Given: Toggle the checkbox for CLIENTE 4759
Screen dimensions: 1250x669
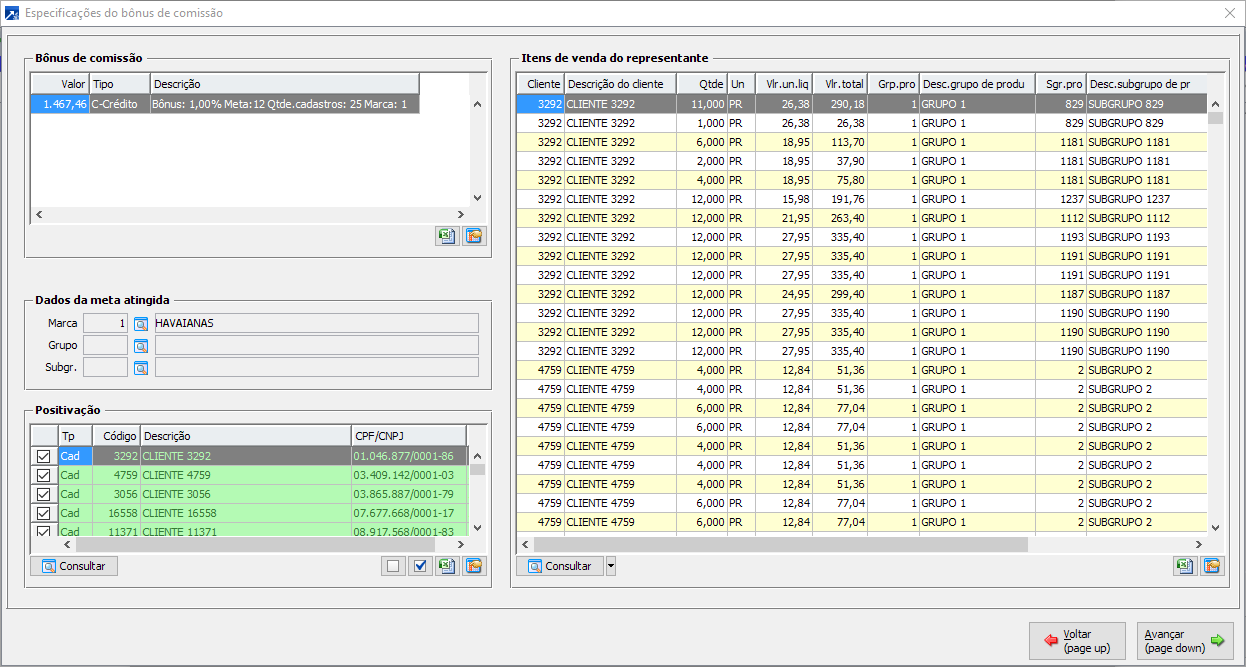Looking at the screenshot, I should pos(44,476).
